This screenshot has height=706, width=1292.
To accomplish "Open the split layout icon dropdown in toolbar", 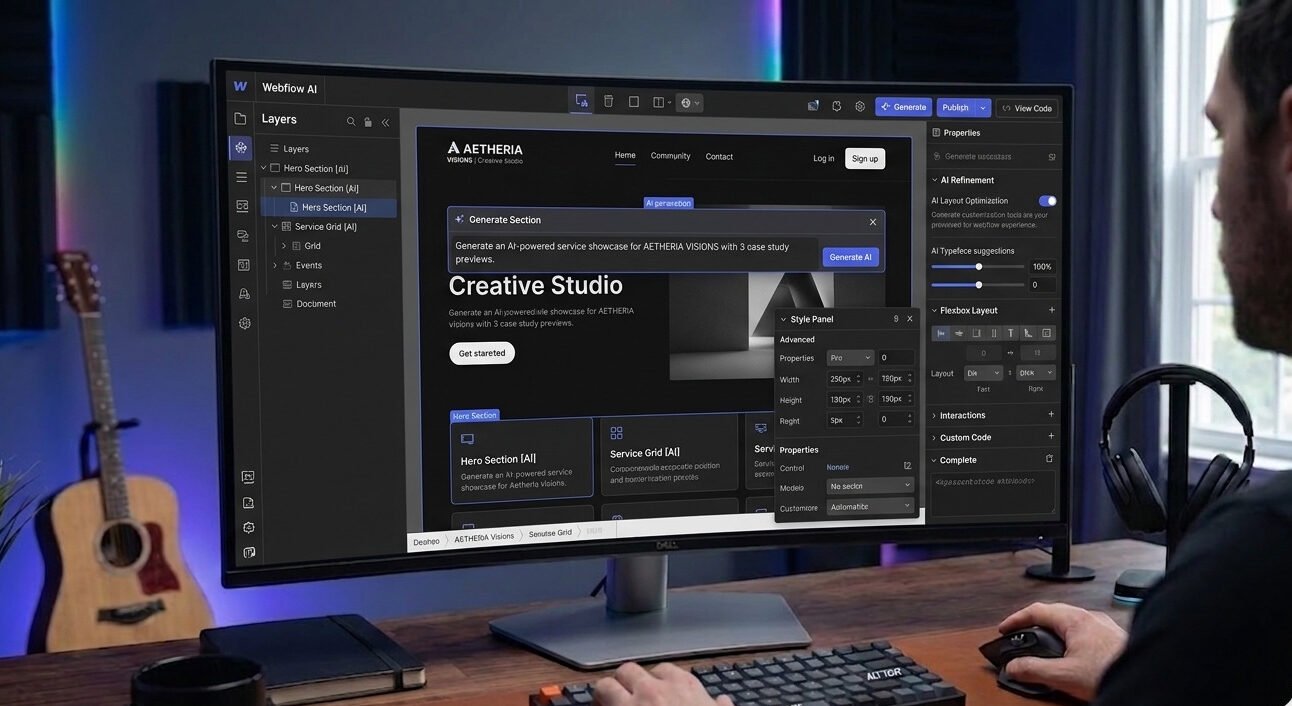I will click(661, 102).
